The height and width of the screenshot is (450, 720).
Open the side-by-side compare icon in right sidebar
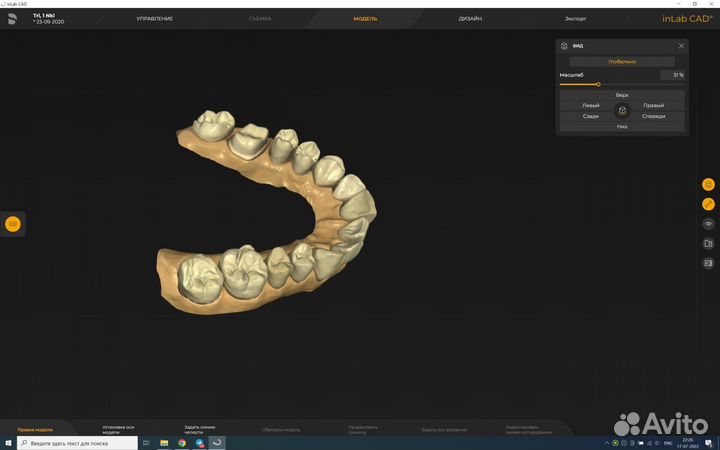point(708,243)
